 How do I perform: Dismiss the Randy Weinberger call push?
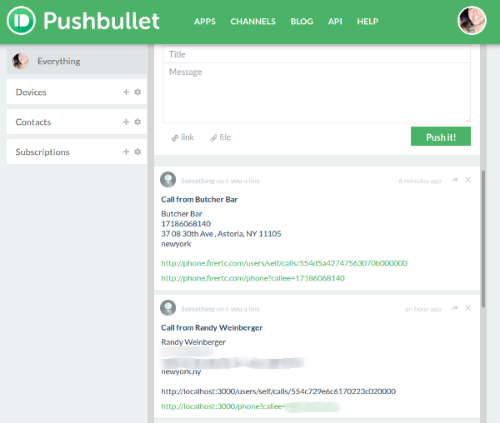[x=468, y=308]
